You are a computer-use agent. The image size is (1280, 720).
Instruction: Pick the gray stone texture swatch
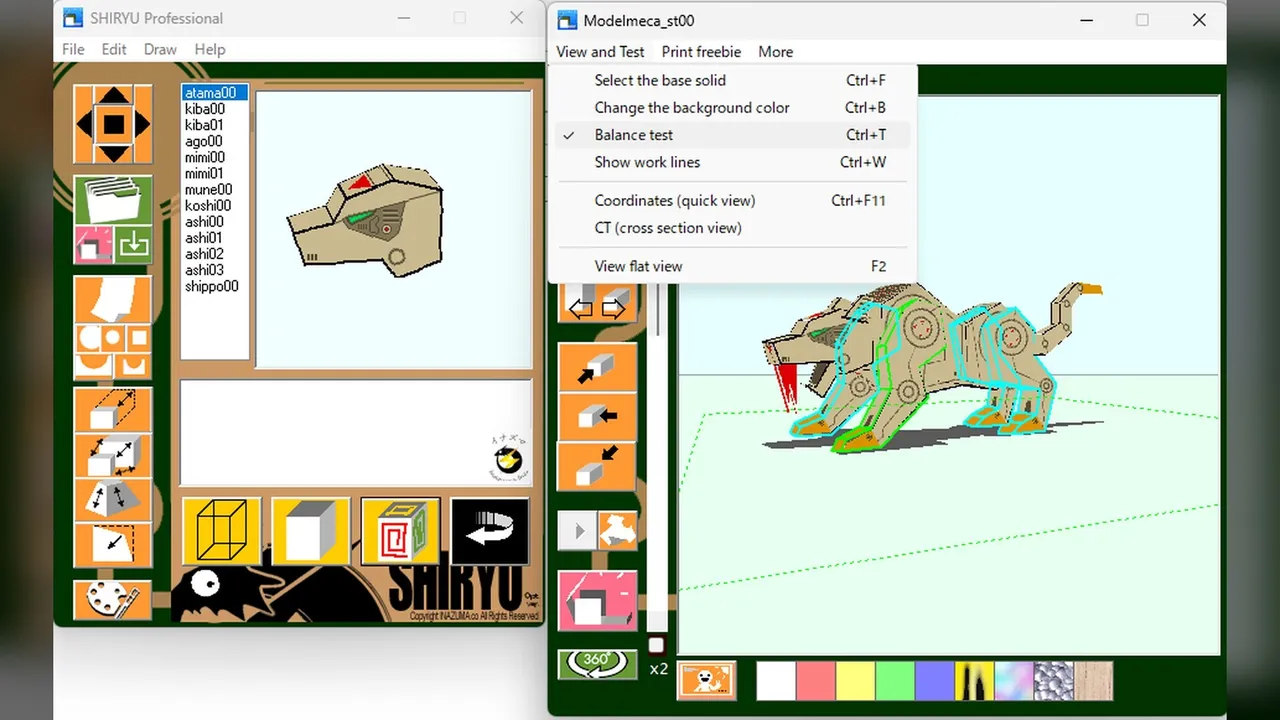(1054, 681)
